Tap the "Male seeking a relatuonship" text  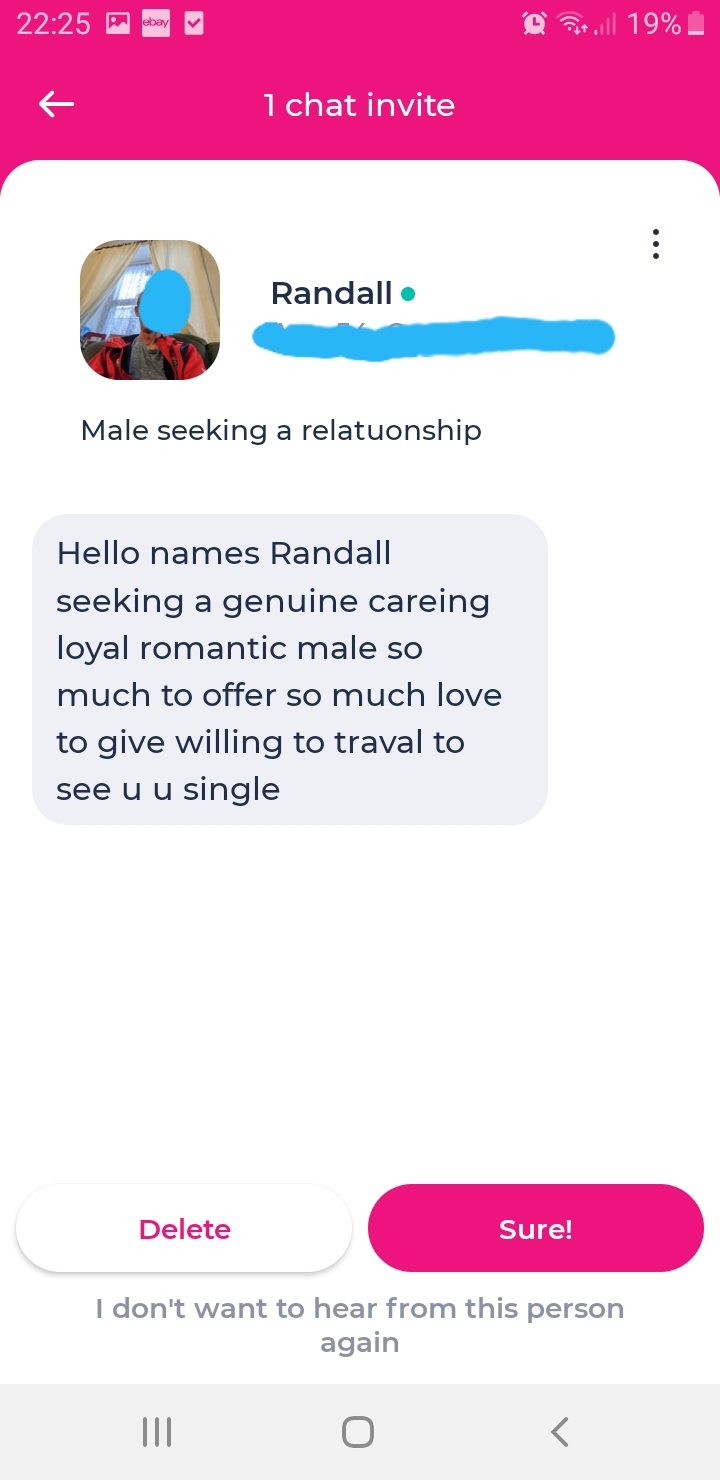click(281, 431)
